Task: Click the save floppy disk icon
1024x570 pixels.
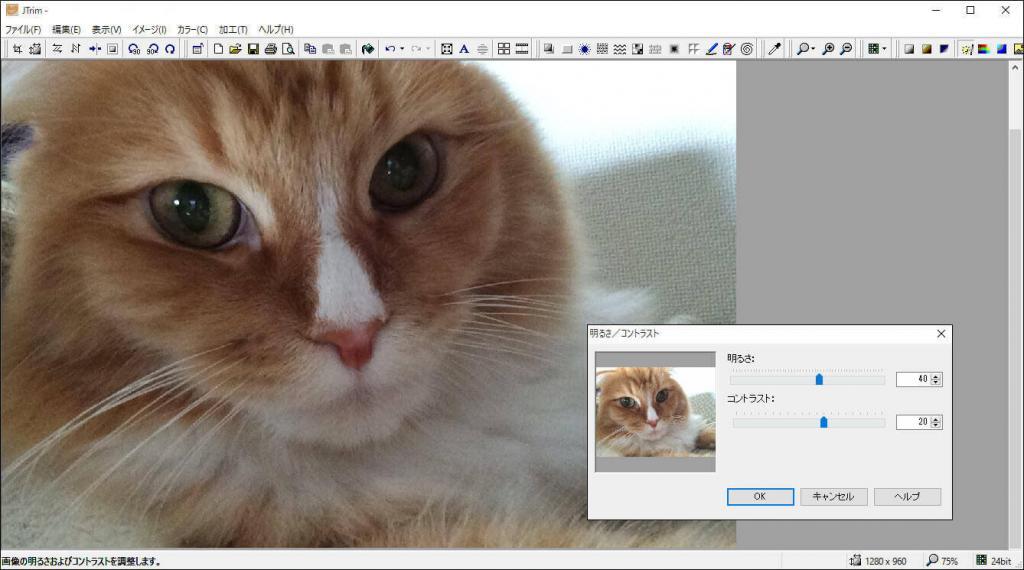Action: (253, 49)
